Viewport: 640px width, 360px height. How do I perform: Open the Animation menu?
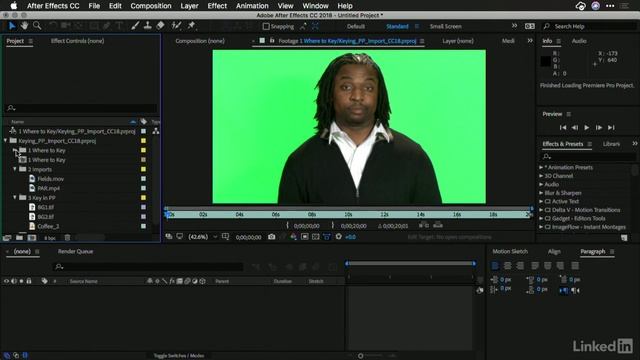click(x=252, y=6)
